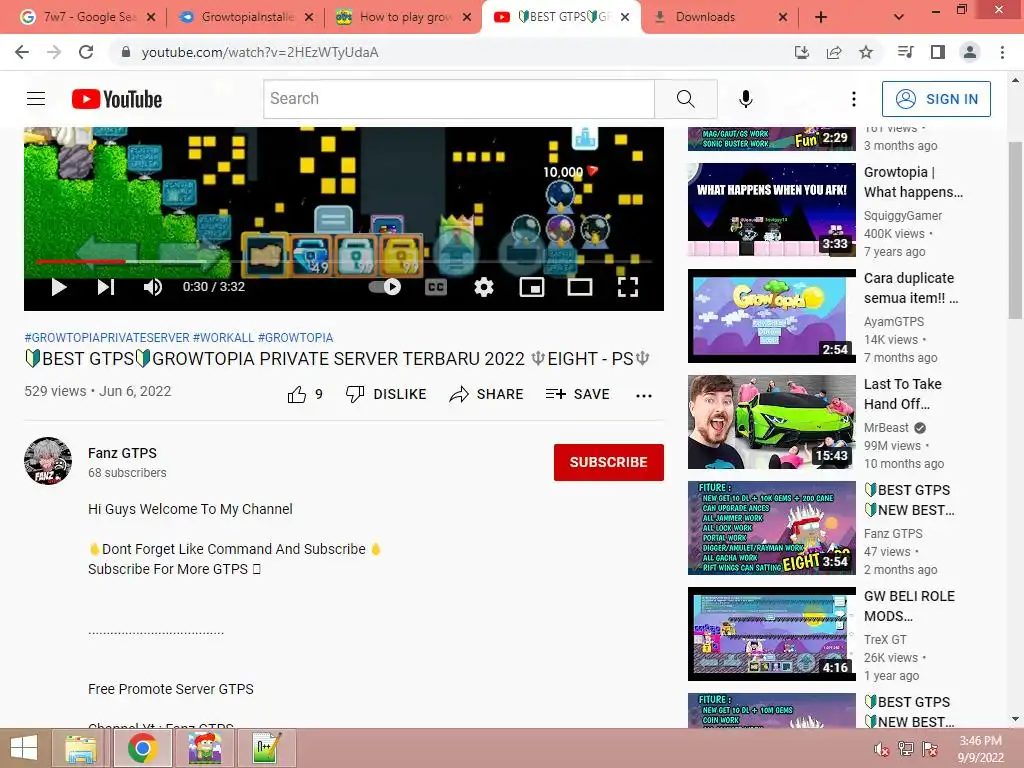1024x768 pixels.
Task: Save the video to a playlist
Action: click(577, 394)
